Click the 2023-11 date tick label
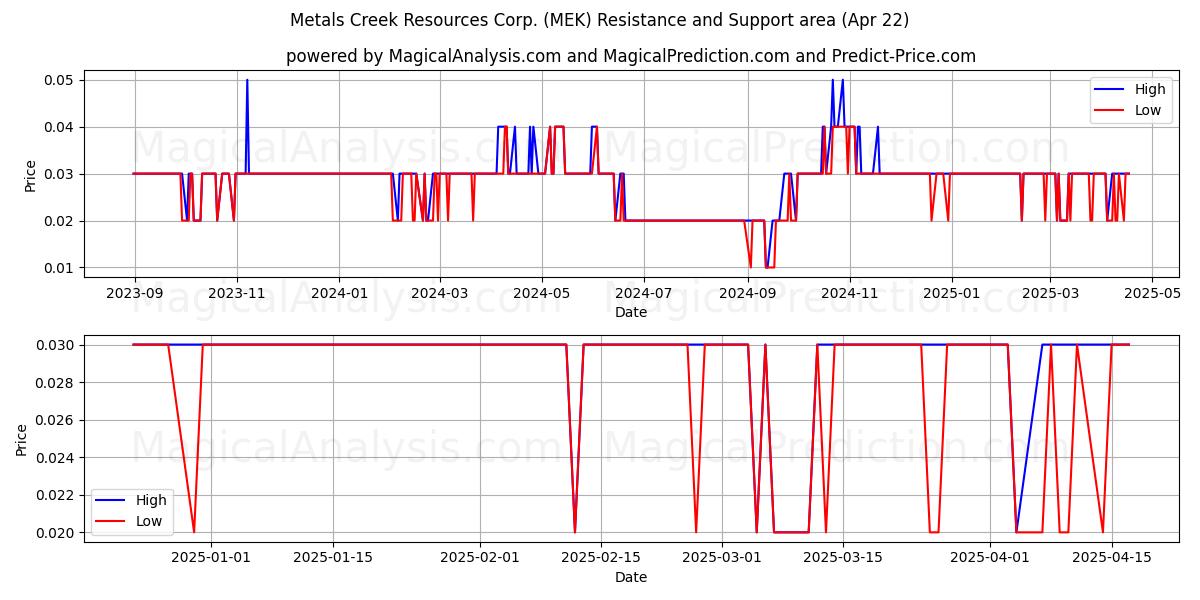The image size is (1200, 600). [237, 293]
